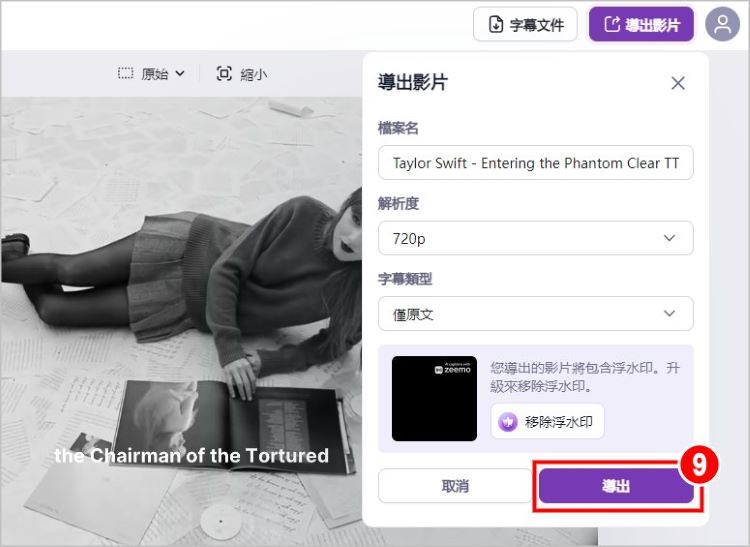Close the 導出影片 dialog with X
The height and width of the screenshot is (547, 750).
678,83
